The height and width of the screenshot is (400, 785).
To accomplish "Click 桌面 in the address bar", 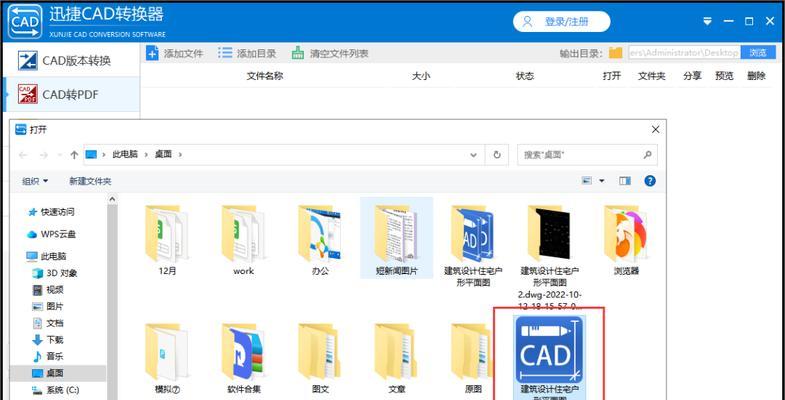I will pos(163,155).
